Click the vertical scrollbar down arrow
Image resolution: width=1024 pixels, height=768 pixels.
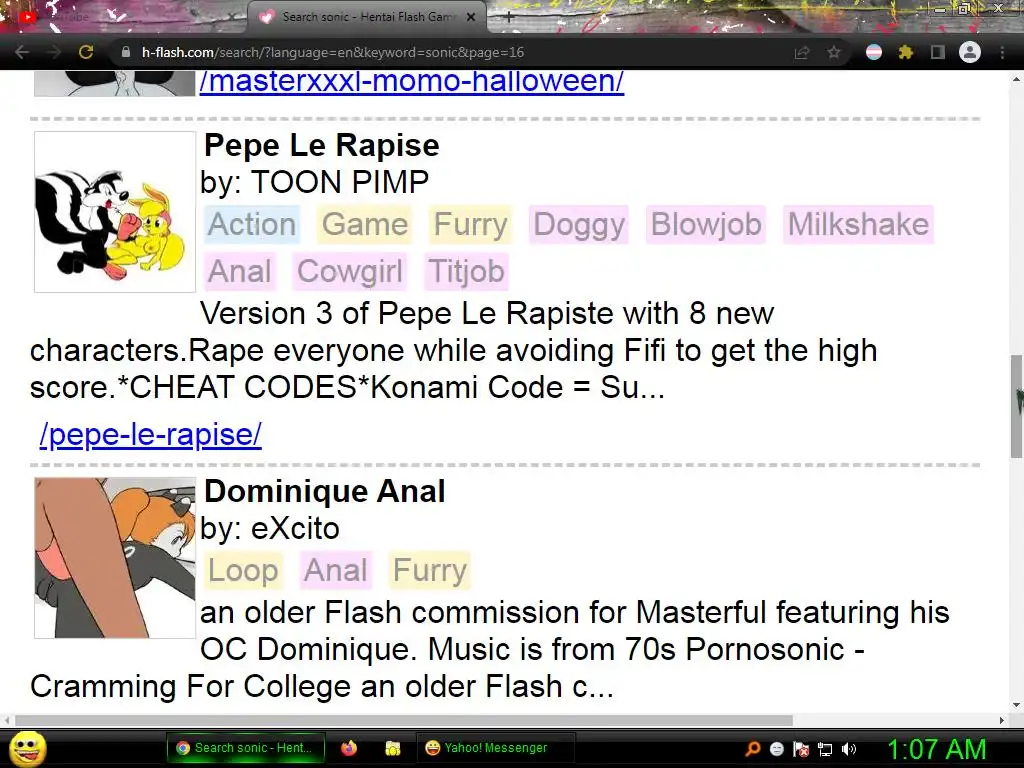point(1016,705)
